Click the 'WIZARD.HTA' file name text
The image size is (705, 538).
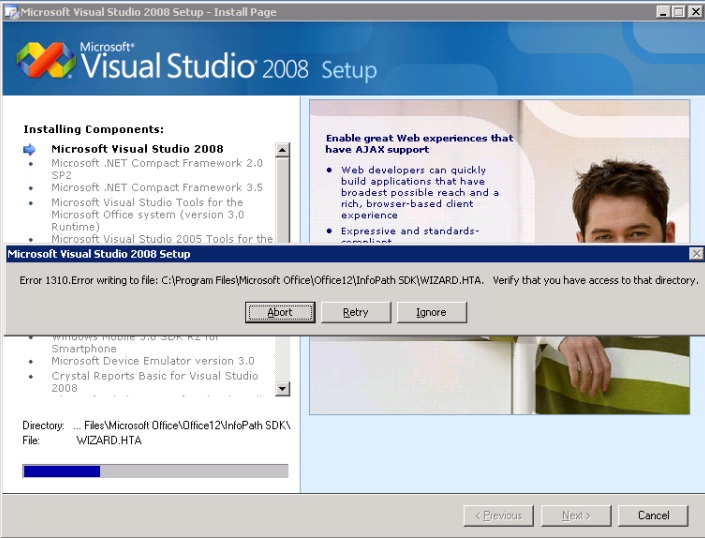tap(109, 440)
